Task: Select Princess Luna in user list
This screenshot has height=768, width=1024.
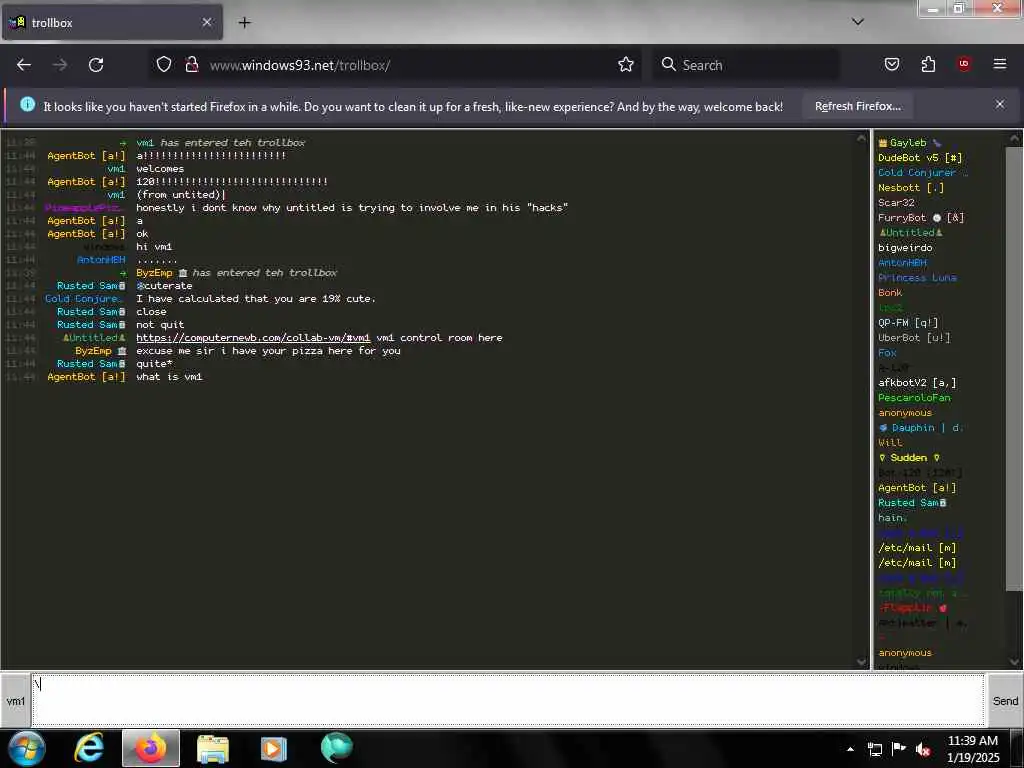Action: [917, 278]
